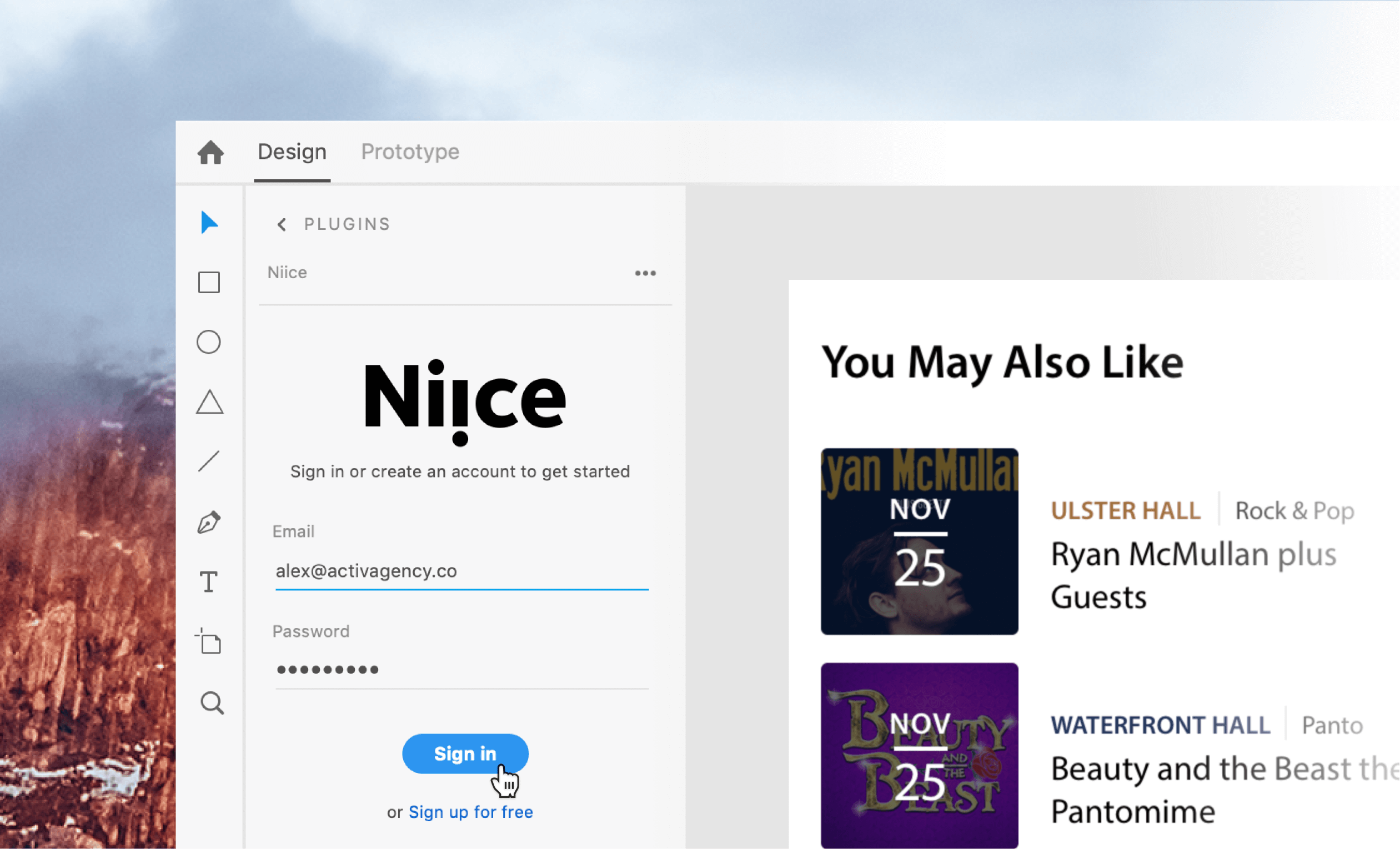Image resolution: width=1400 pixels, height=849 pixels.
Task: Click the Sign in button
Action: click(x=465, y=754)
